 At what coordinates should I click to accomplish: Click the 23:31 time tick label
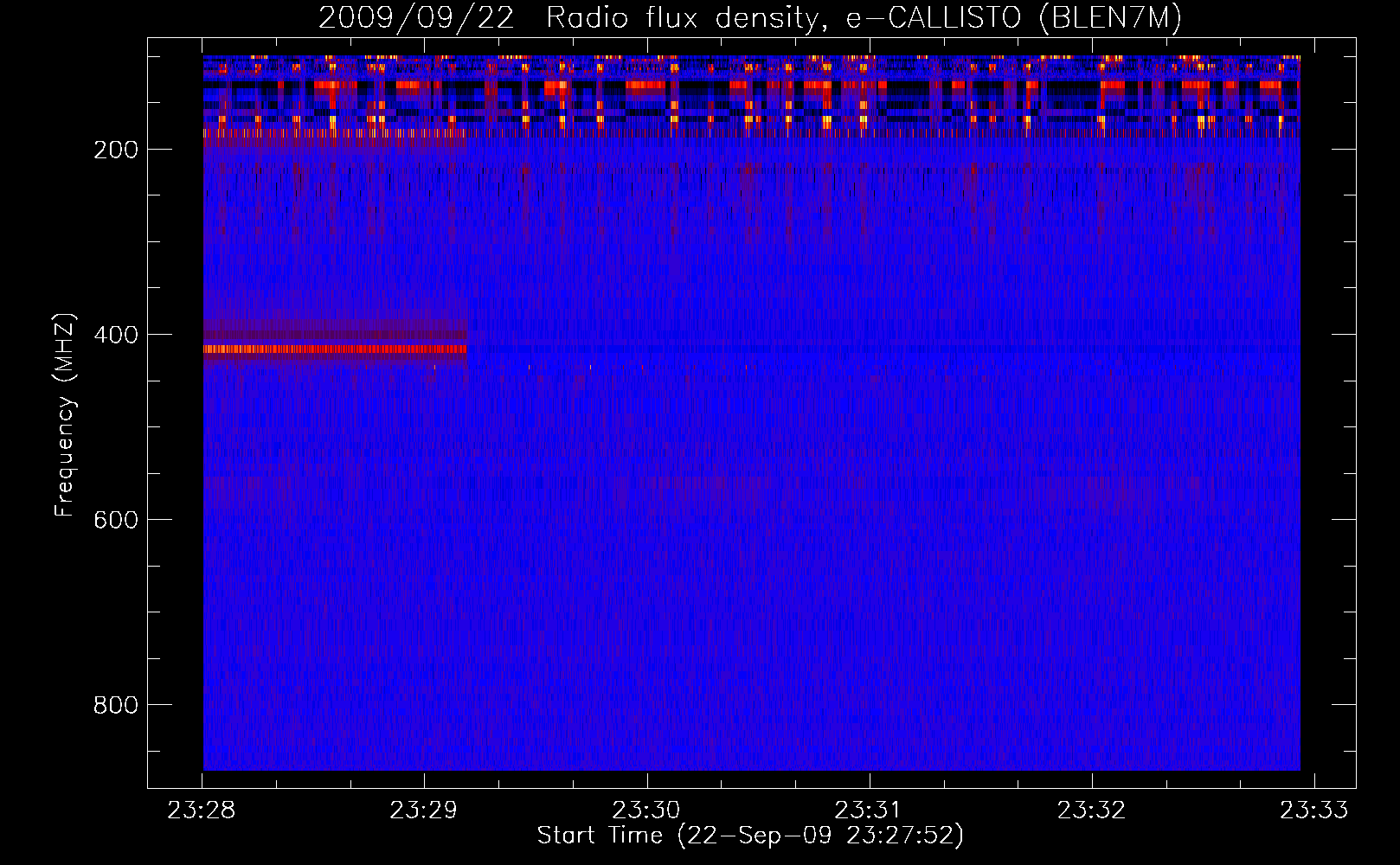click(870, 810)
